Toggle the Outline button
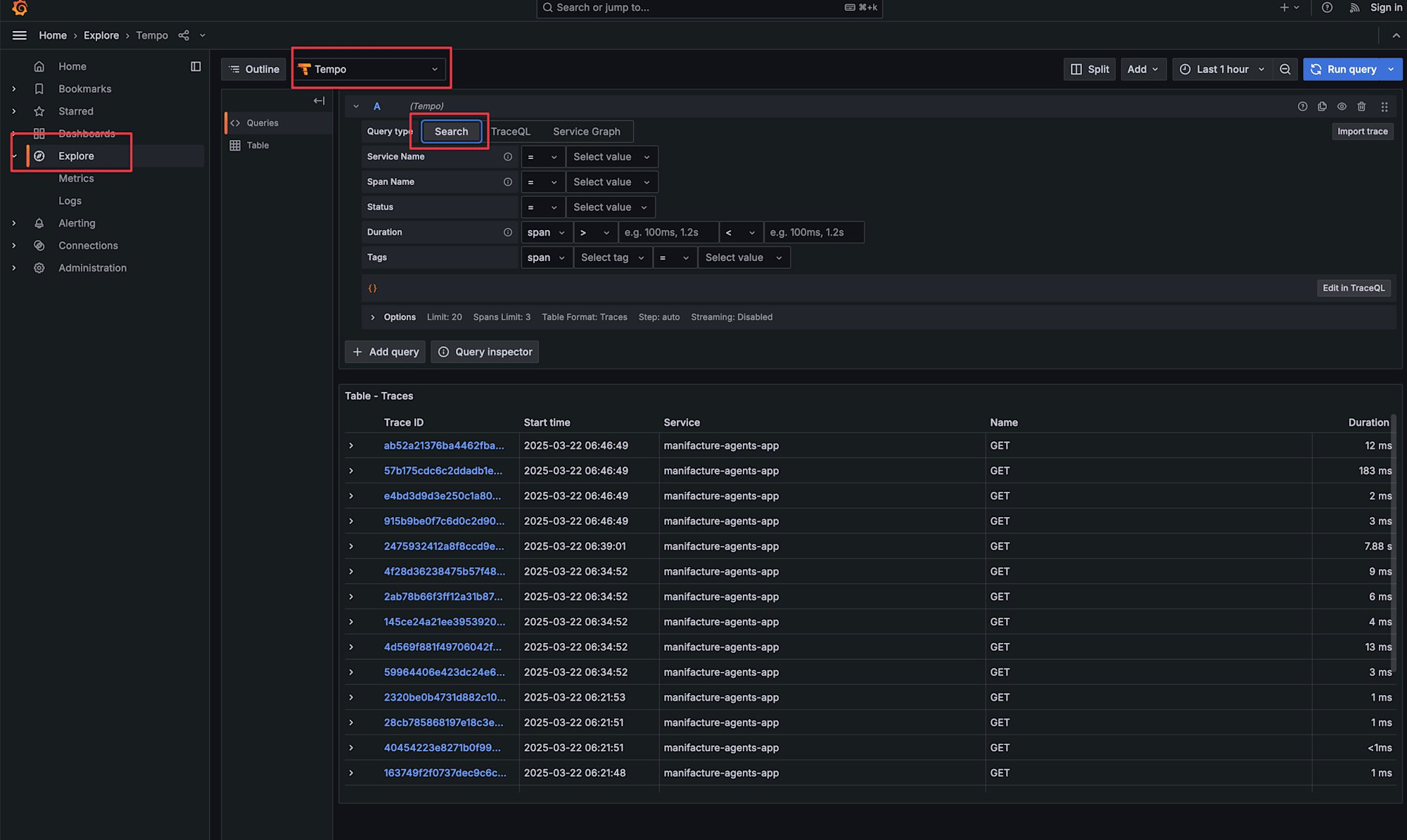Image resolution: width=1407 pixels, height=840 pixels. 254,69
